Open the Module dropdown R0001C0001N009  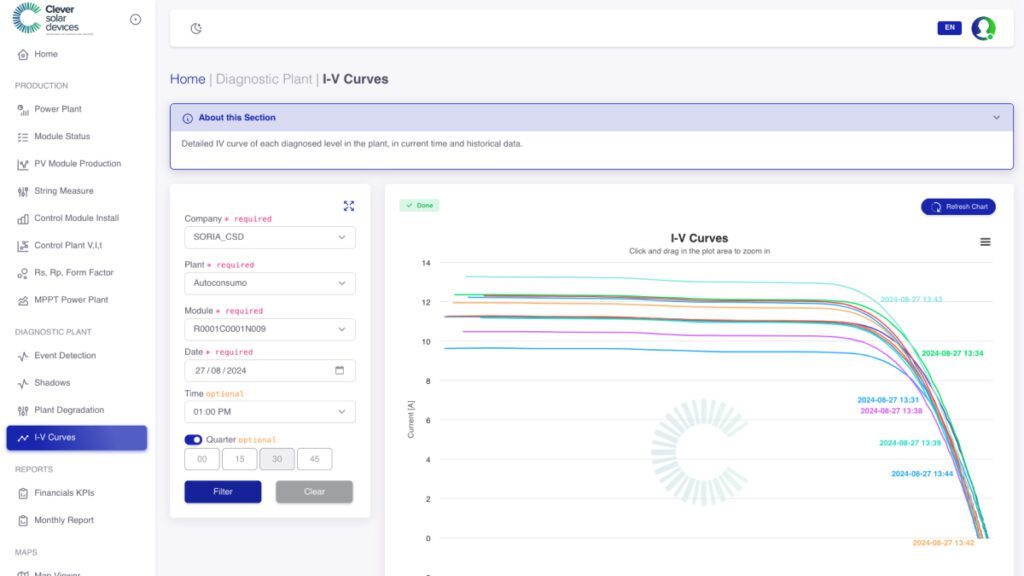[x=270, y=329]
